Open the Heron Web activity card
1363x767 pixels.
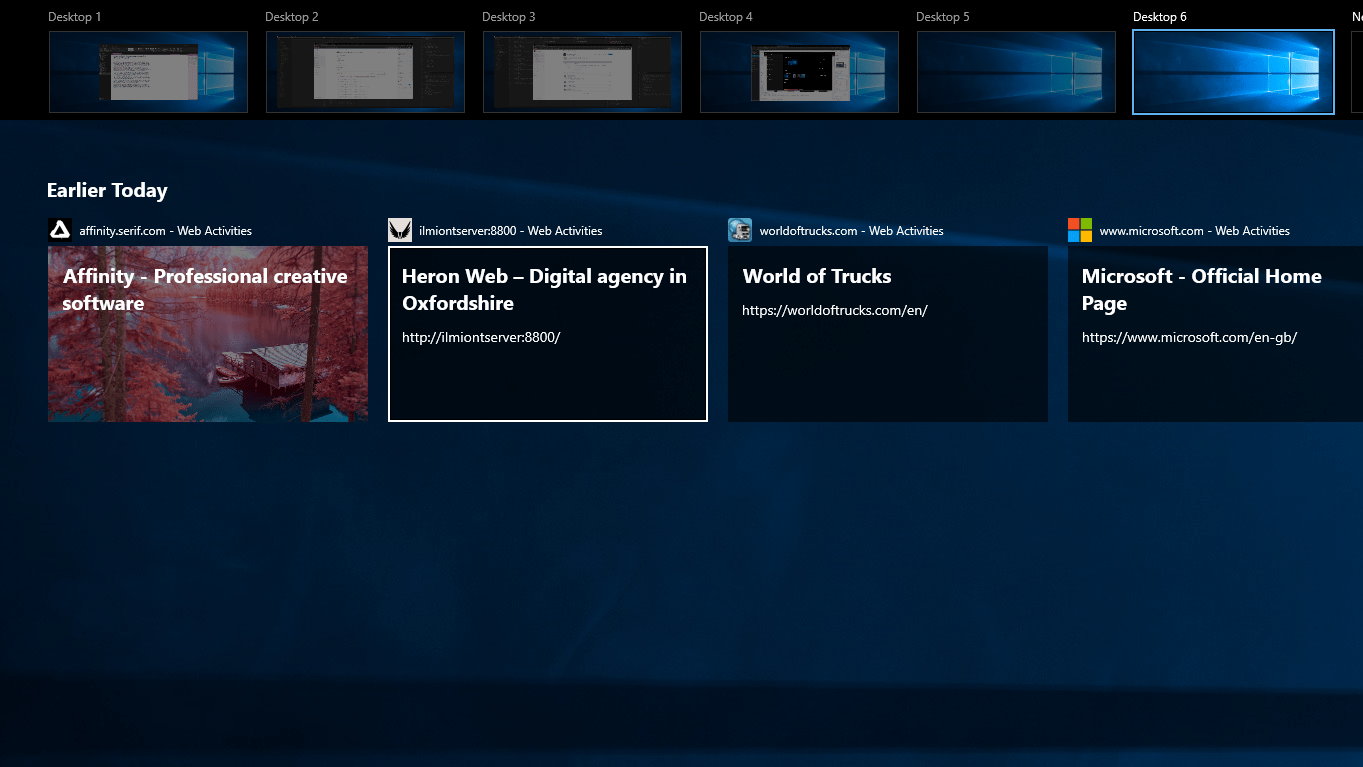click(548, 334)
